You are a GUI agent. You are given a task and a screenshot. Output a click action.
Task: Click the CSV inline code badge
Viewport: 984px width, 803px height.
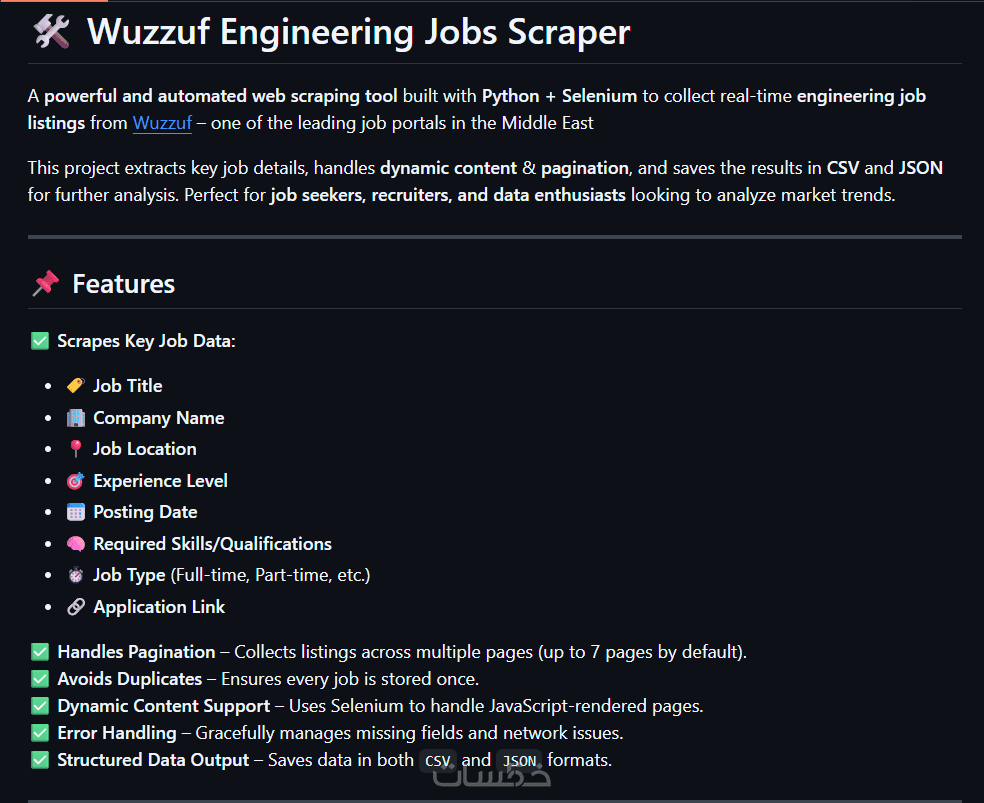click(438, 761)
